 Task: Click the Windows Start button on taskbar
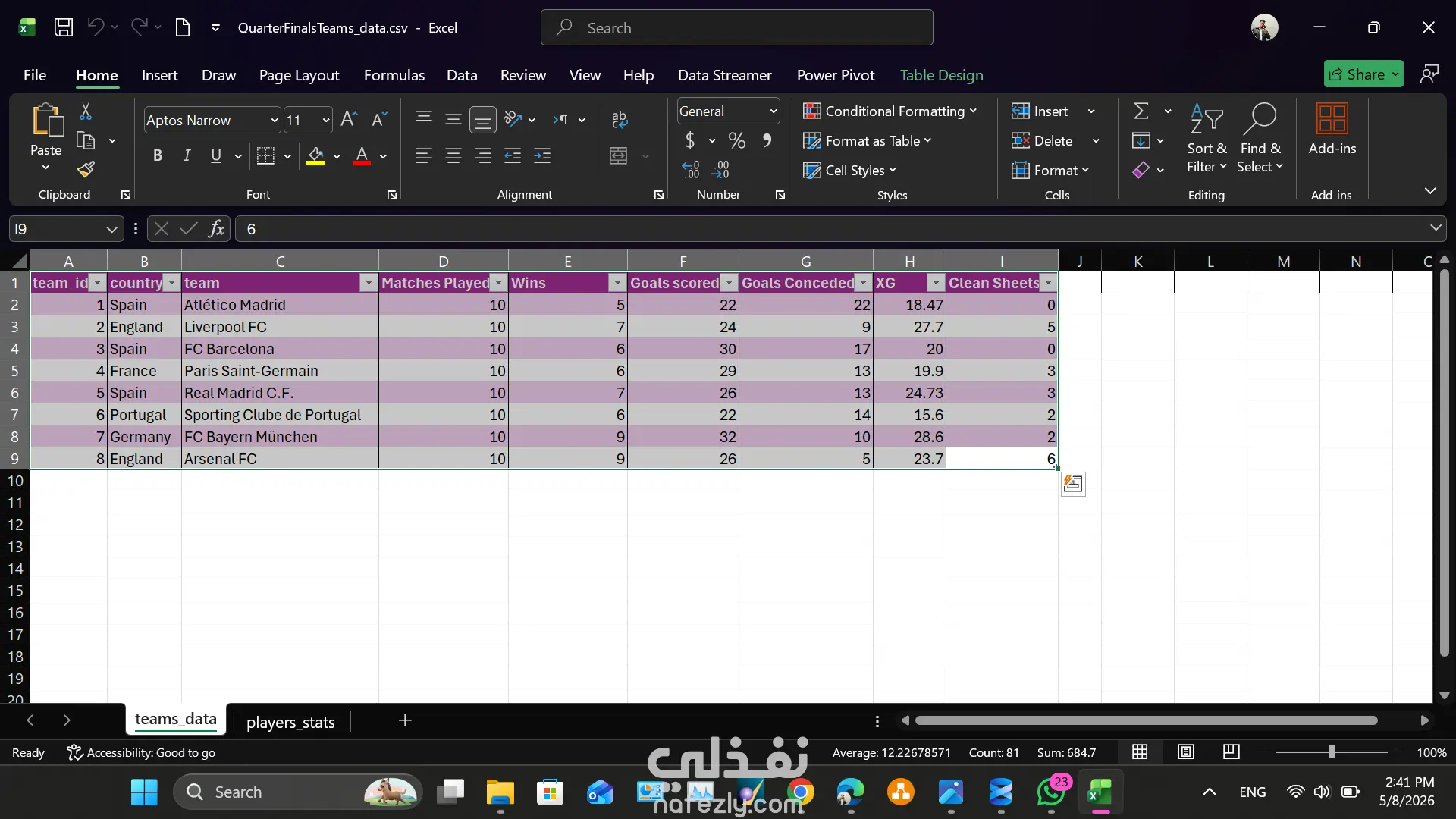pyautogui.click(x=144, y=792)
